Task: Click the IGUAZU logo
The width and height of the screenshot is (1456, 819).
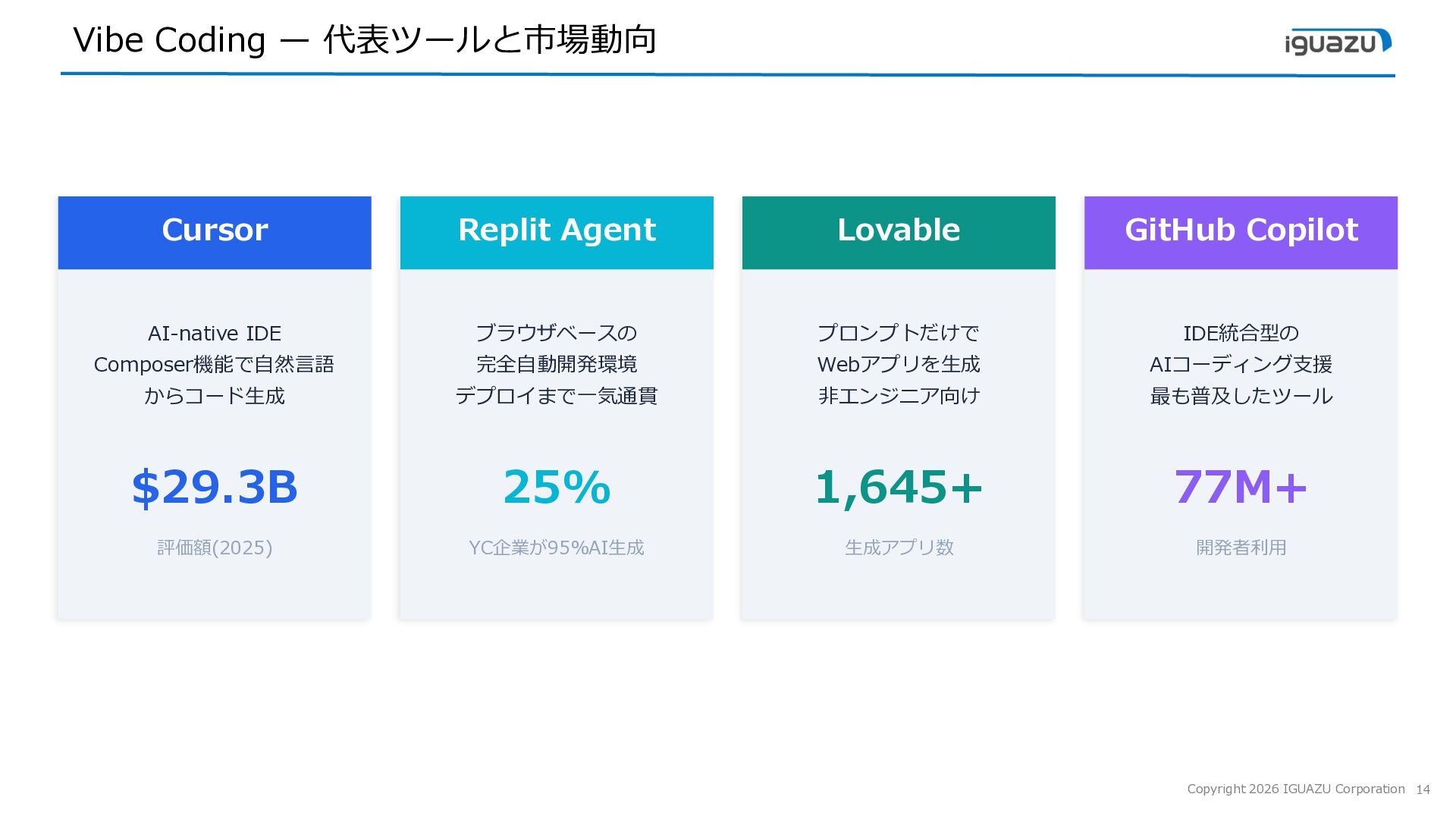Action: (1338, 42)
